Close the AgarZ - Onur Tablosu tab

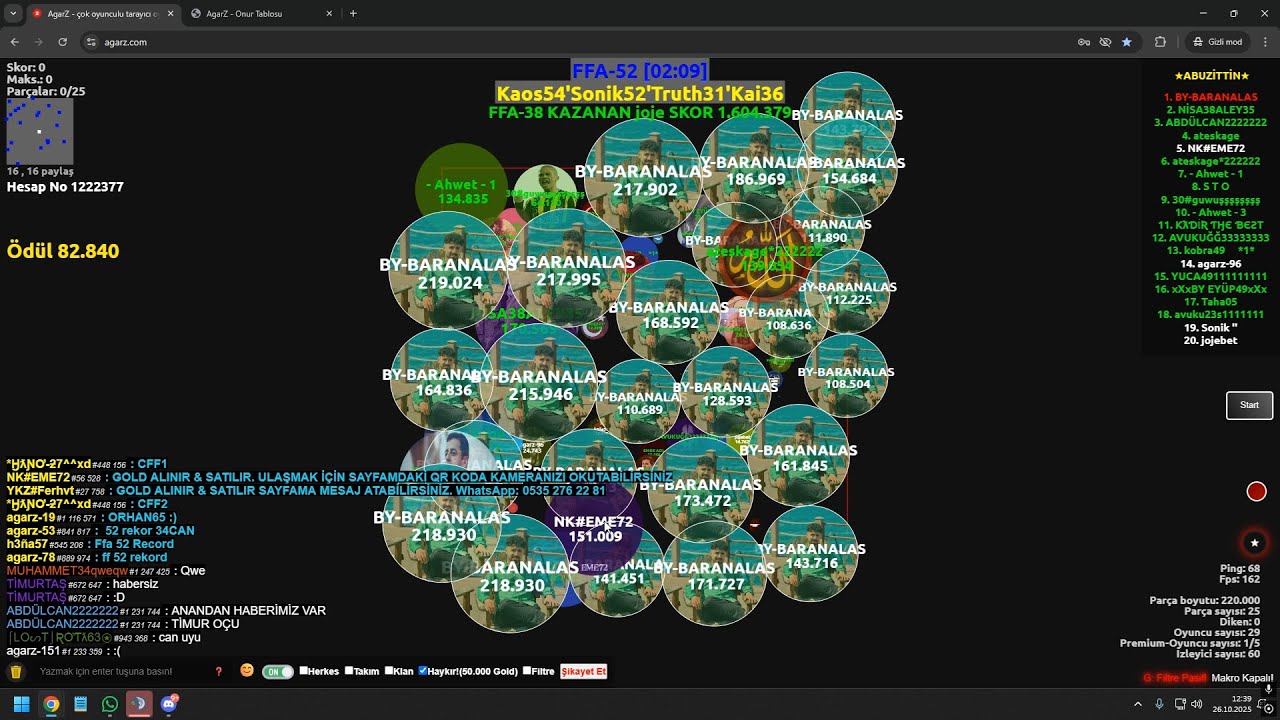click(x=329, y=14)
